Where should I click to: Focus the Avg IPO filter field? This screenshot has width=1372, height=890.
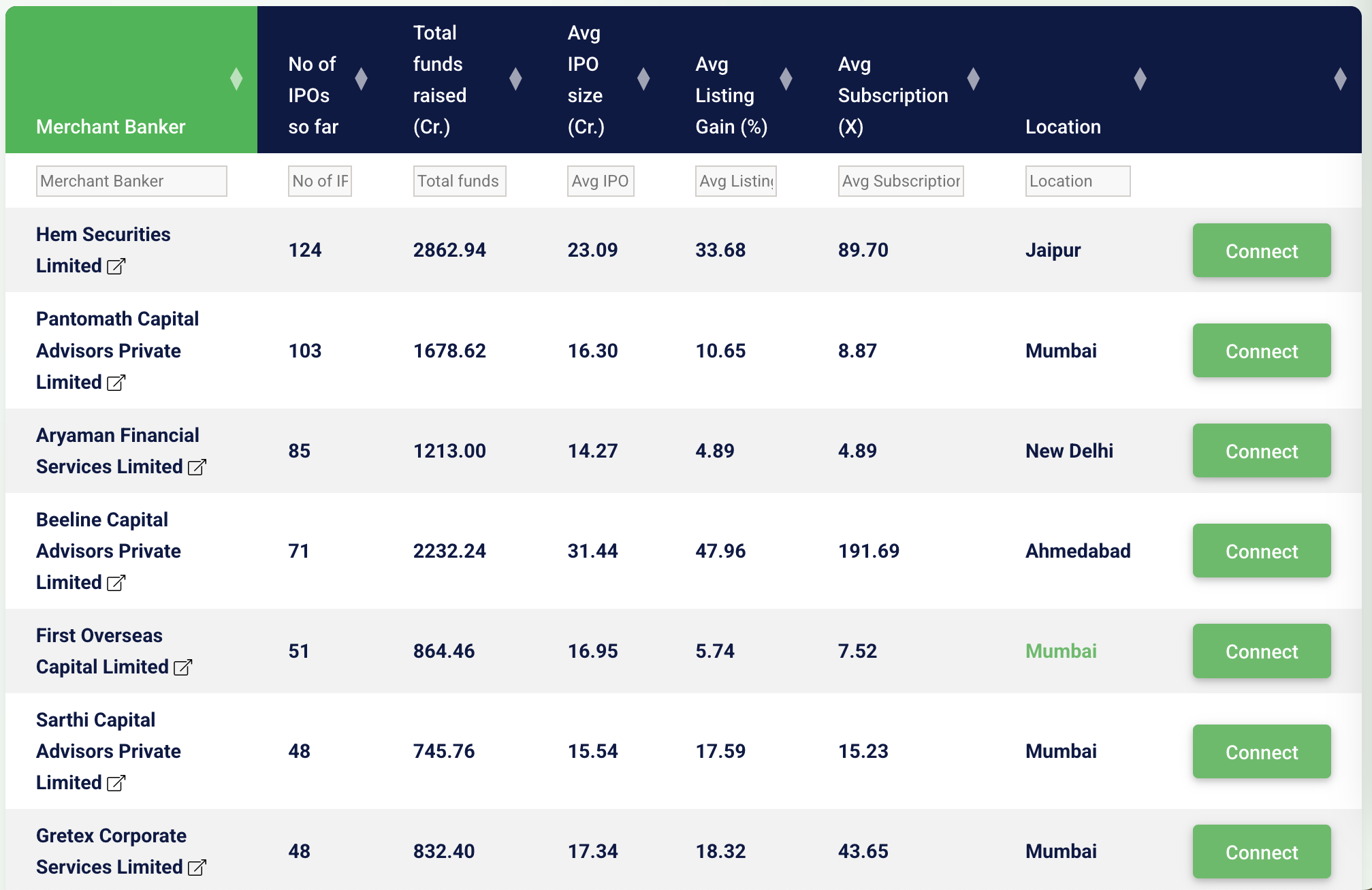[x=601, y=181]
